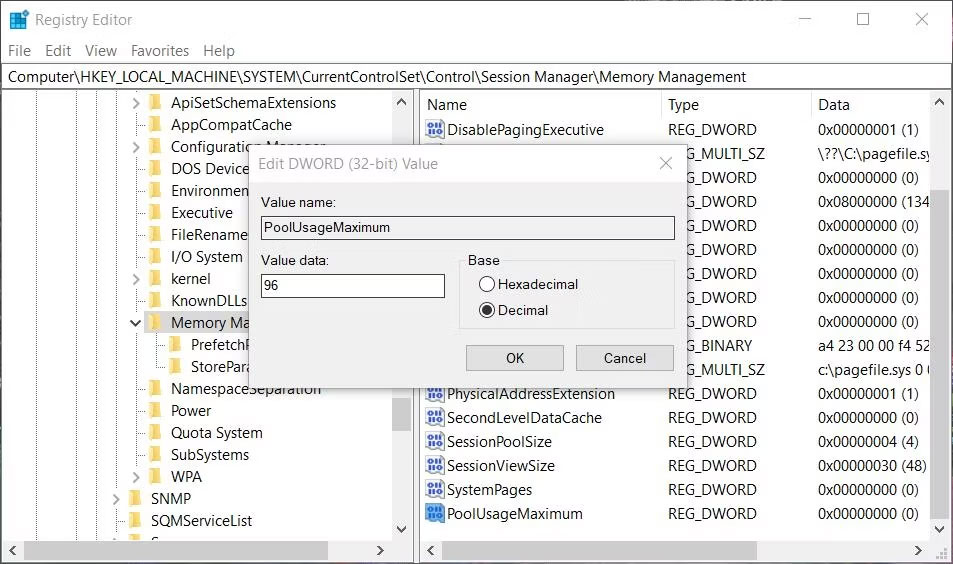953x564 pixels.
Task: Open the Favorites menu
Action: tap(160, 50)
